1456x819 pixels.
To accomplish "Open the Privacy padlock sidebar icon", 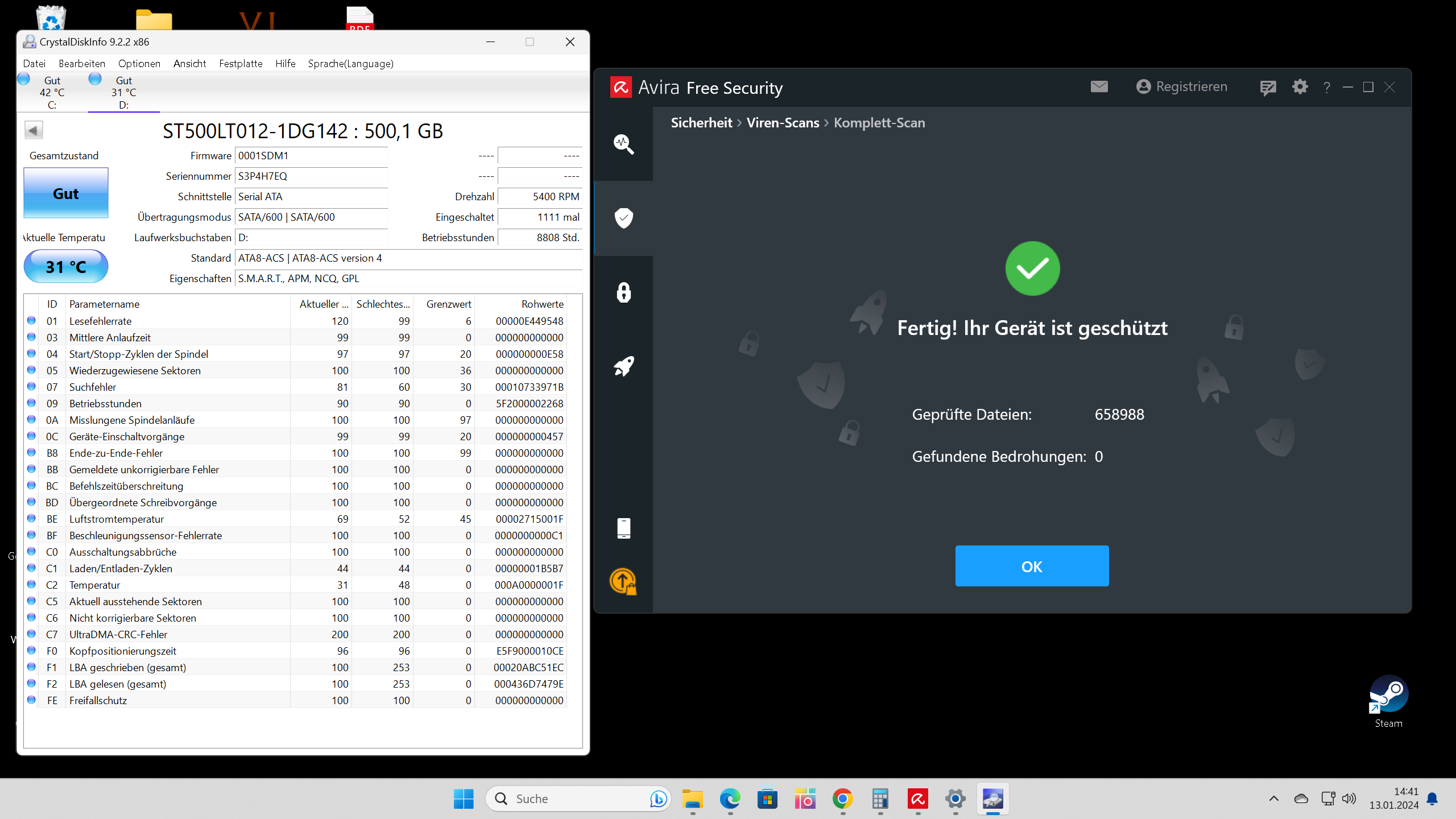I will [x=624, y=292].
